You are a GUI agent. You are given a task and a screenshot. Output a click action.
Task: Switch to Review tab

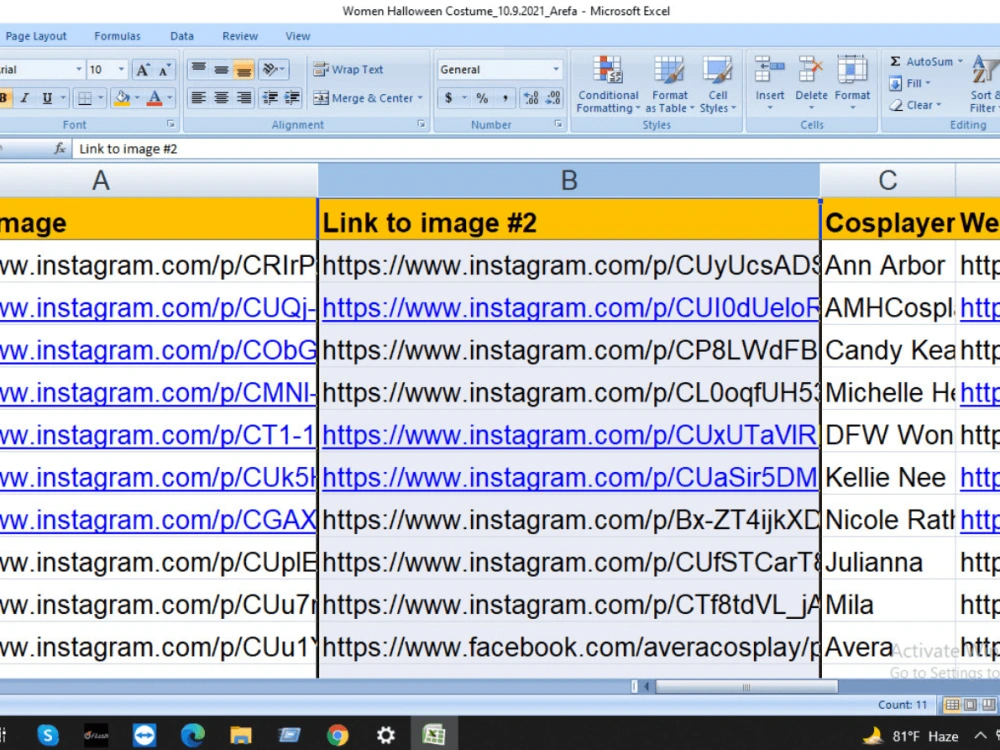(x=240, y=36)
